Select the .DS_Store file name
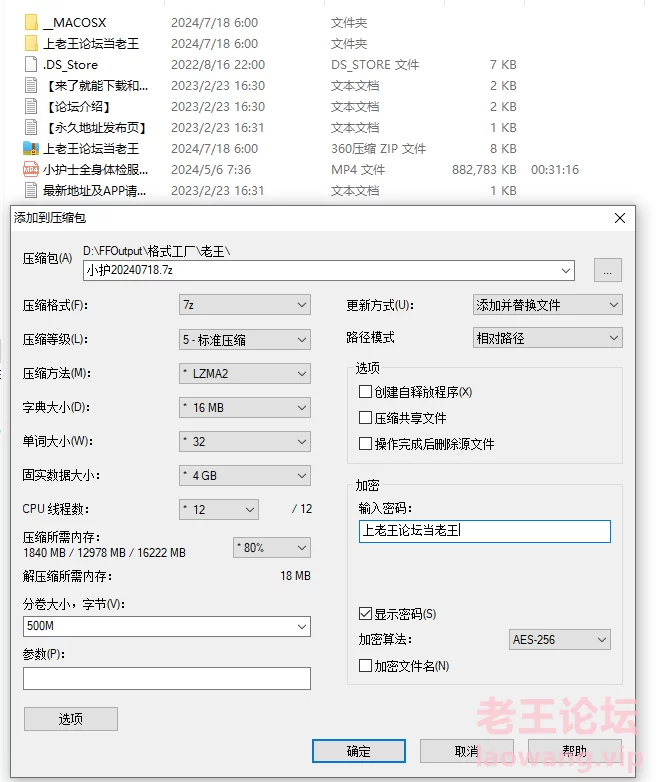The height and width of the screenshot is (782, 663). point(70,64)
